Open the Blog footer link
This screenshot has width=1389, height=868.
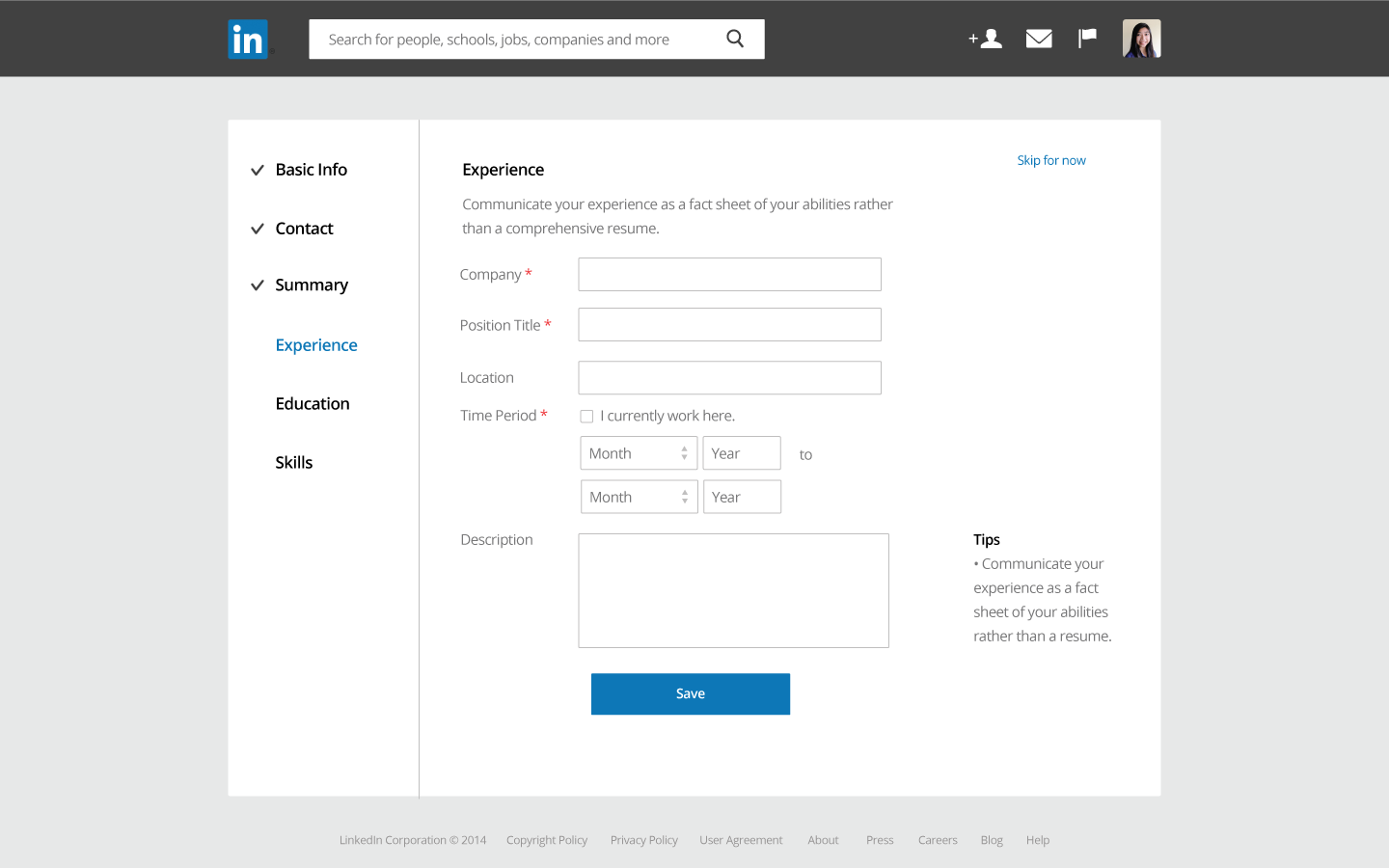[x=992, y=841]
